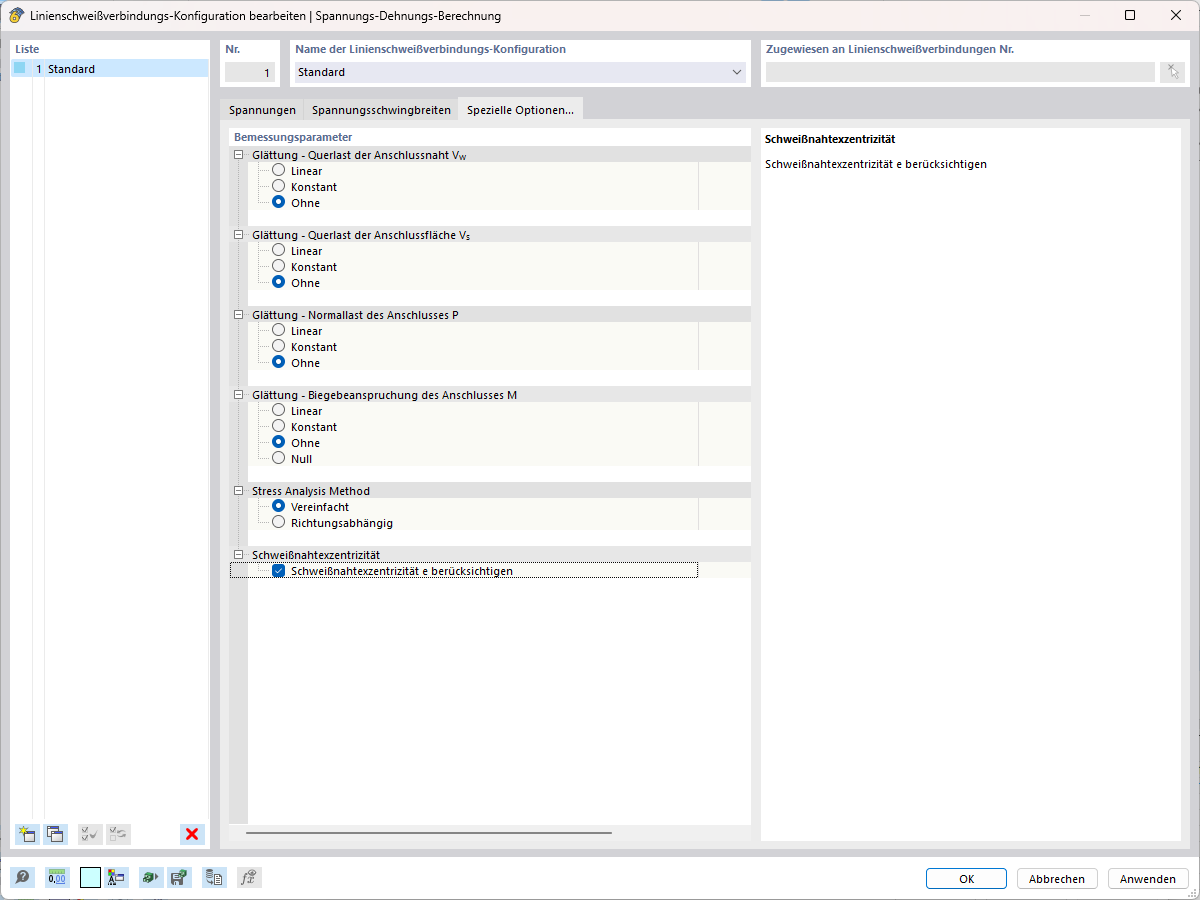
Task: Click the application icon in title bar
Action: tap(16, 16)
